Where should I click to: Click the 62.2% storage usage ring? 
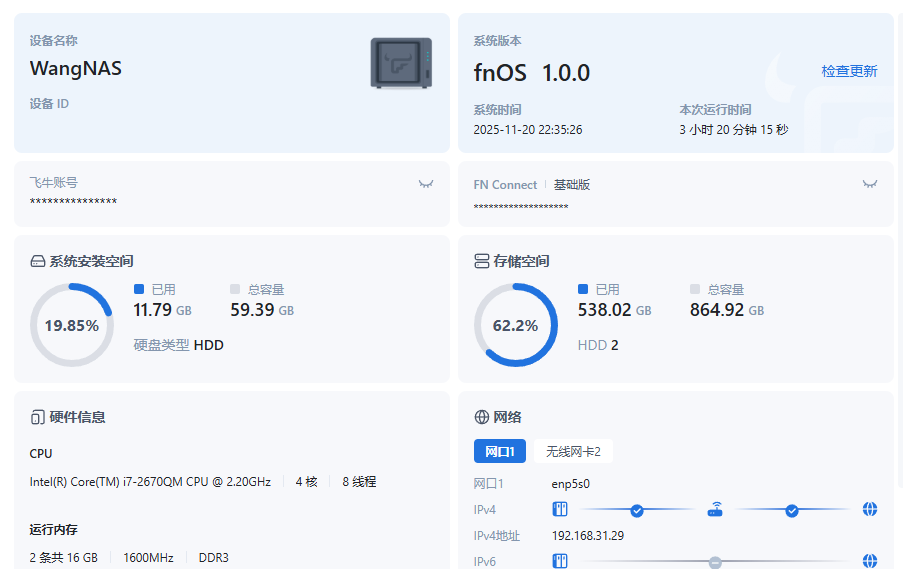pyautogui.click(x=515, y=325)
